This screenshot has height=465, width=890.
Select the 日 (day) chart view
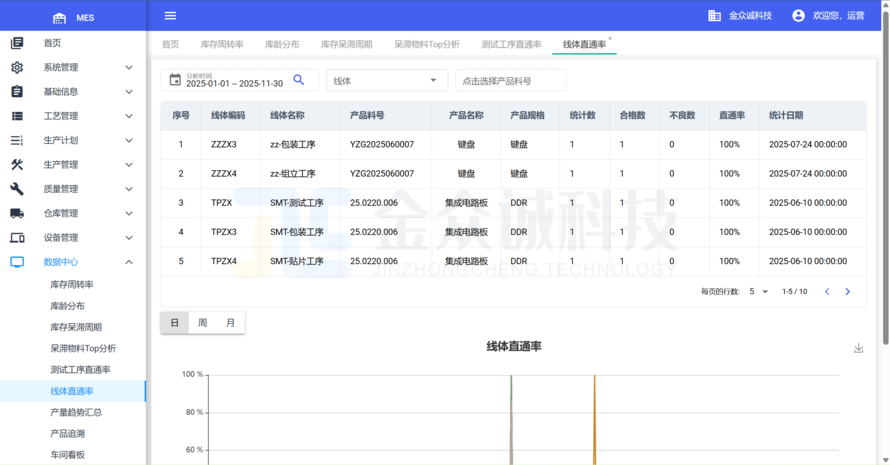coord(175,323)
